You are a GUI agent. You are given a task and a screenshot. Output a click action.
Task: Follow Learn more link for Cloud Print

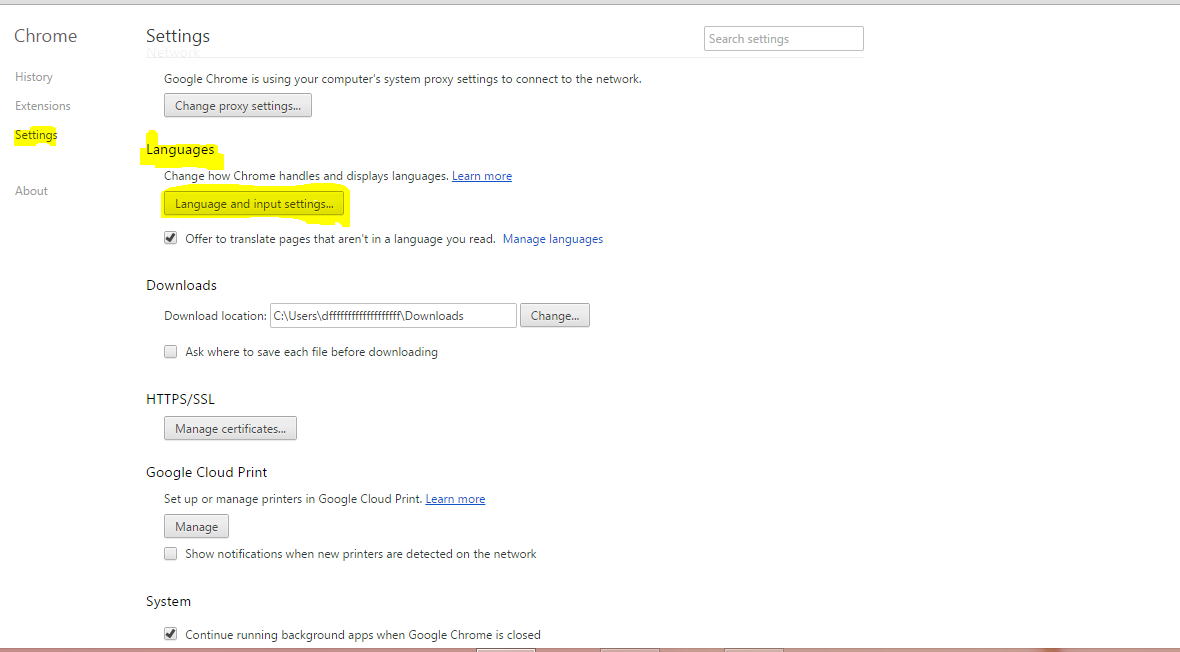(455, 499)
